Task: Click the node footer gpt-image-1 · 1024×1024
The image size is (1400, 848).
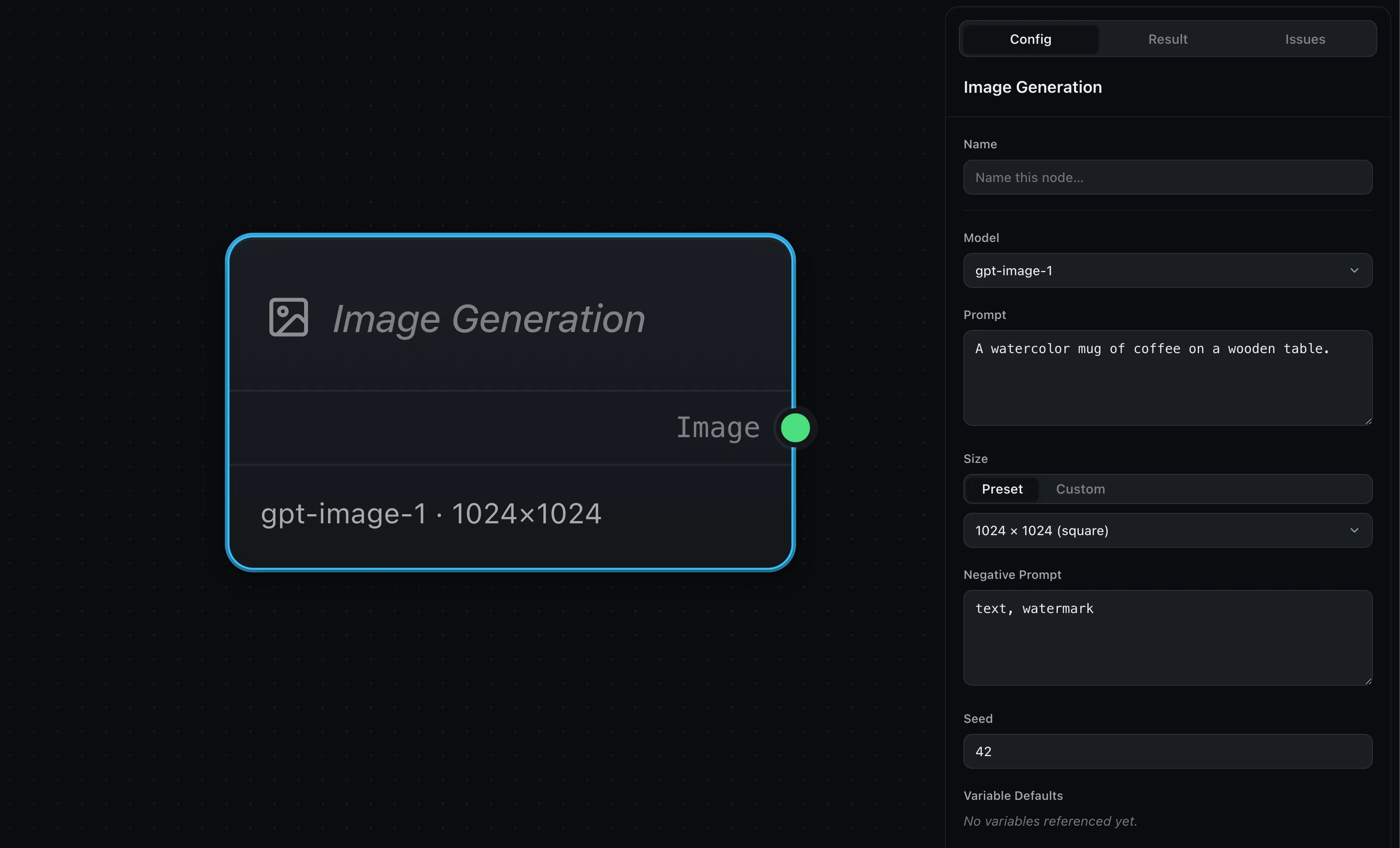Action: pos(430,514)
